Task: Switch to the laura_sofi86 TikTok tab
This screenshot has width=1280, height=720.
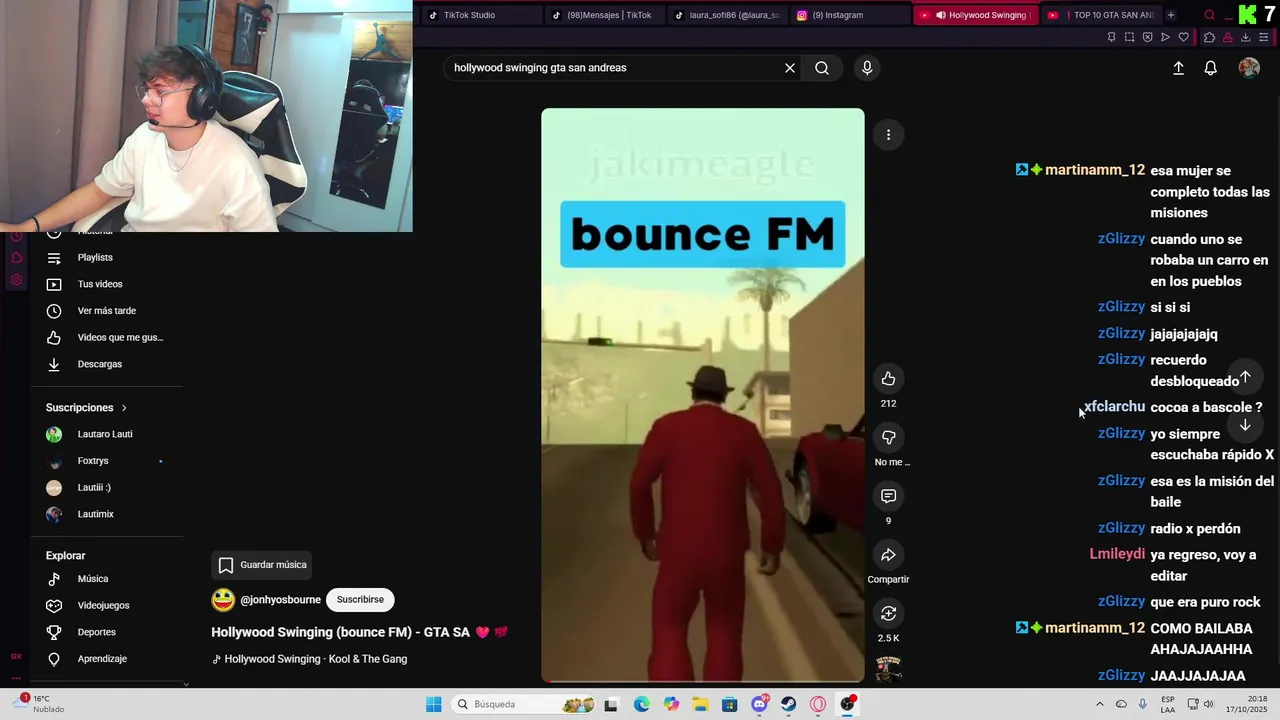Action: (728, 15)
